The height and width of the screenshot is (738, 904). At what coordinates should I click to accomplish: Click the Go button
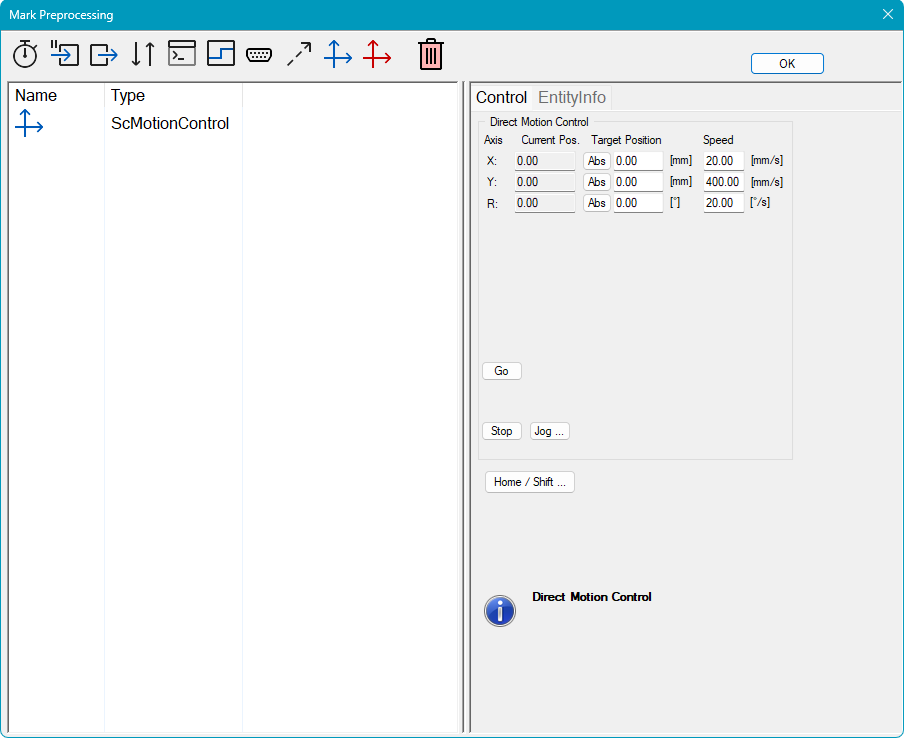click(502, 371)
